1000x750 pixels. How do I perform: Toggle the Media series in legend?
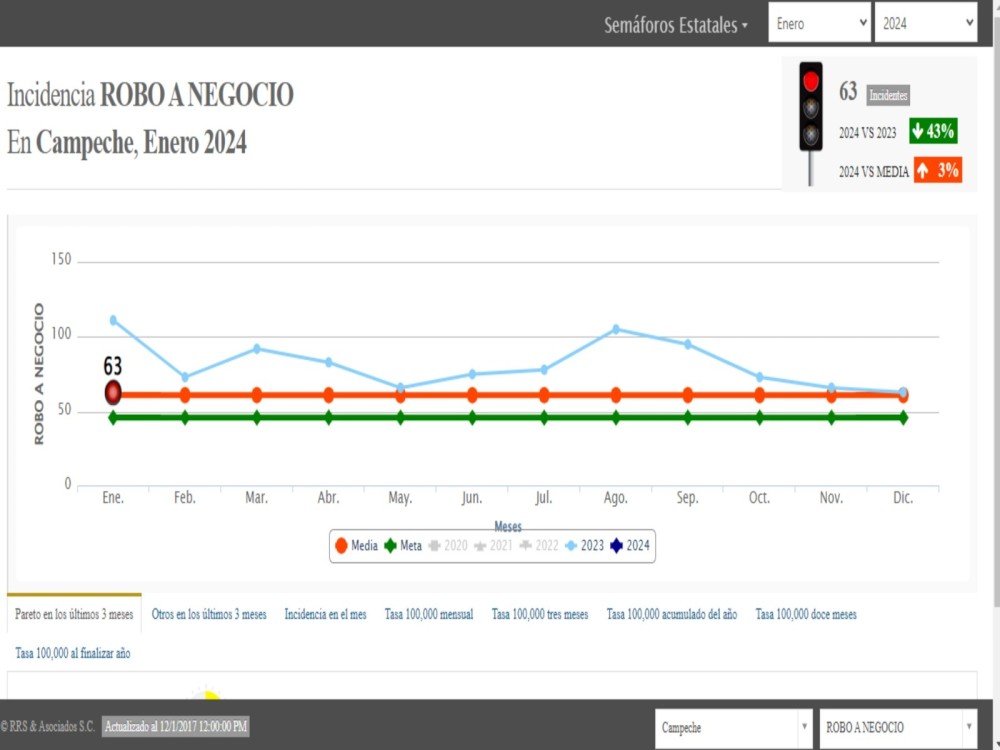(x=356, y=546)
